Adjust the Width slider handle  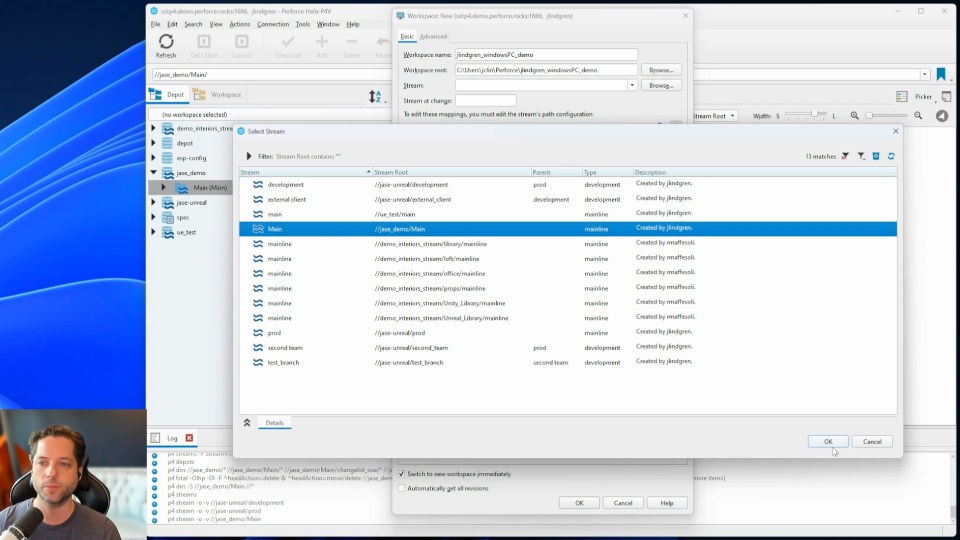point(815,115)
